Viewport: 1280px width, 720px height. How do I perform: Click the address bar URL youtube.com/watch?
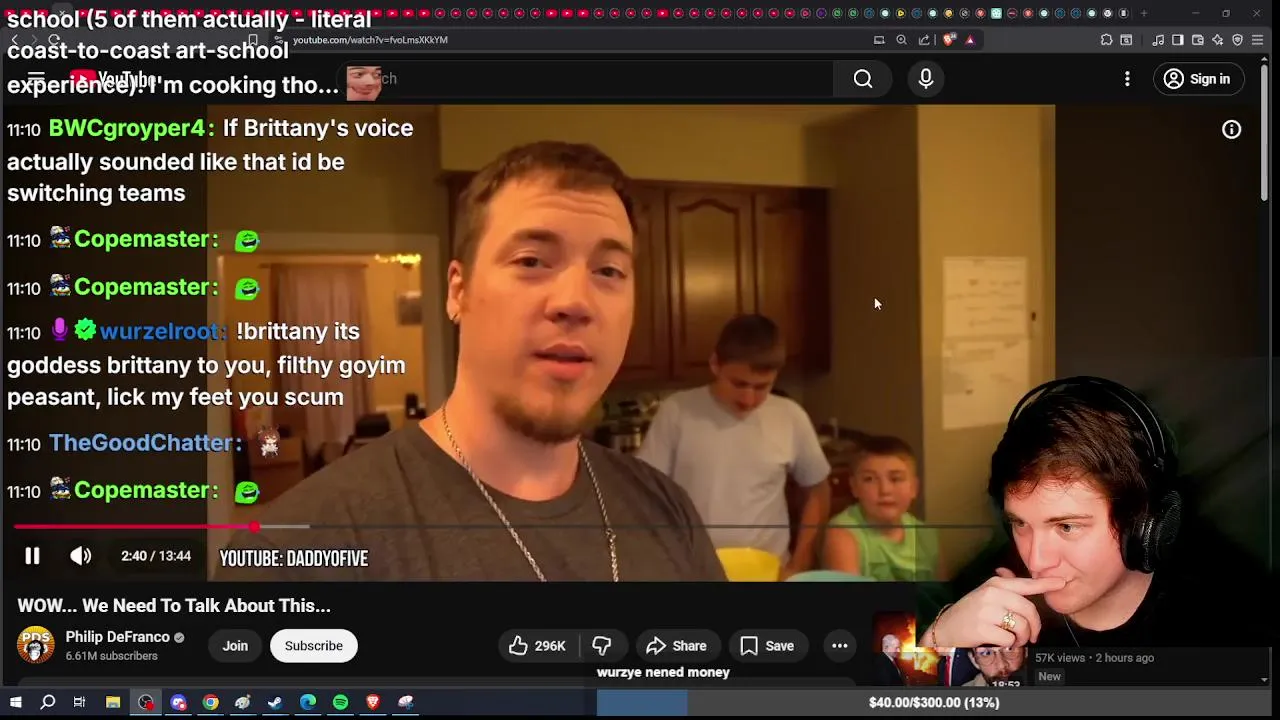[x=370, y=40]
